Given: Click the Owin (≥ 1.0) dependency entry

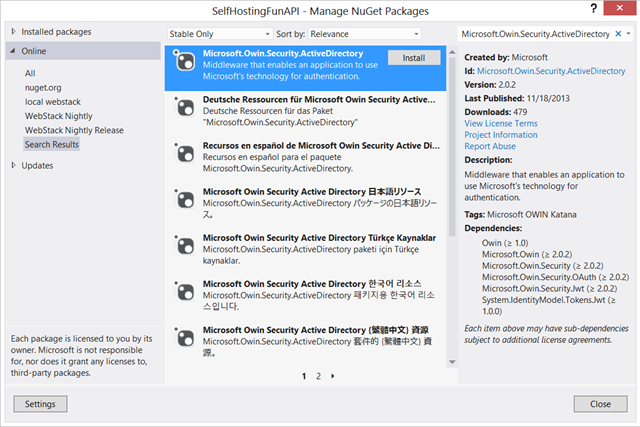Looking at the screenshot, I should 505,243.
